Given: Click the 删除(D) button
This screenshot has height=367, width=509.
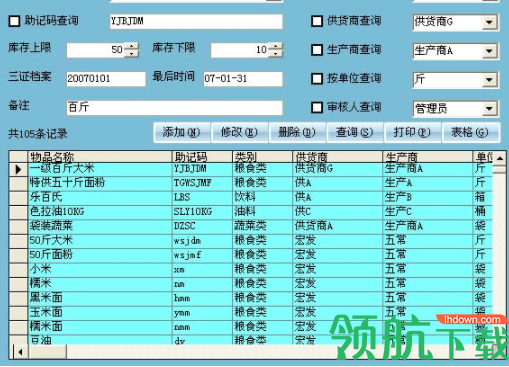Looking at the screenshot, I should [x=297, y=132].
